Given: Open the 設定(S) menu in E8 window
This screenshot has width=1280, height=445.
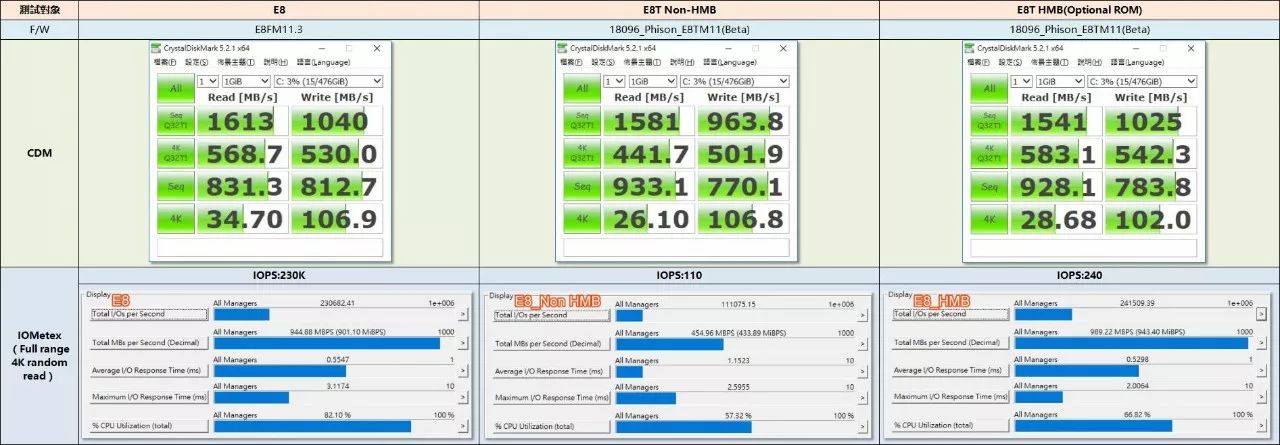Looking at the screenshot, I should tap(197, 62).
